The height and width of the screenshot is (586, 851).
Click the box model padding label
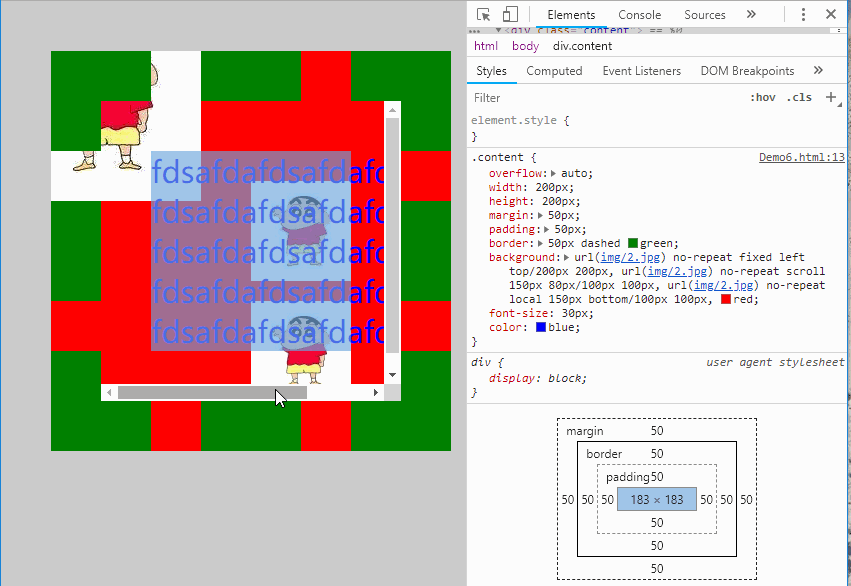627,477
